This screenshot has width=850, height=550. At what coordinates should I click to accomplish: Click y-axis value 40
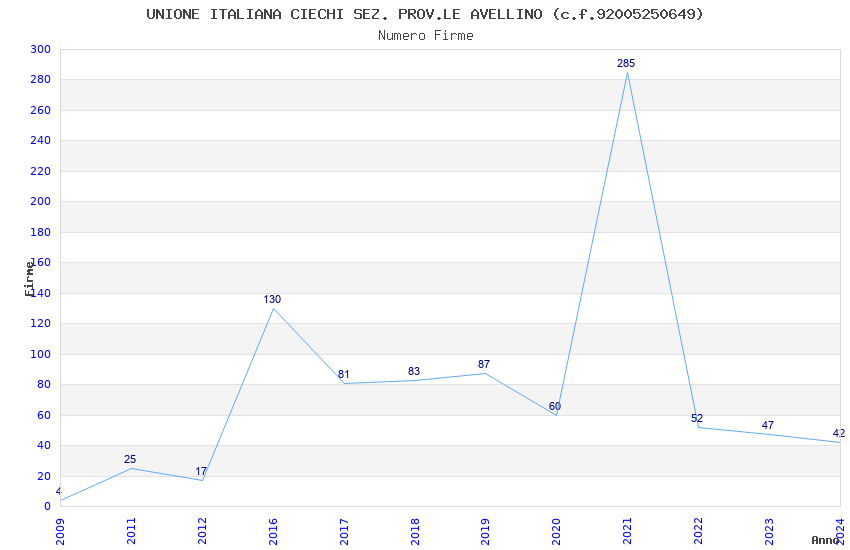click(x=44, y=445)
